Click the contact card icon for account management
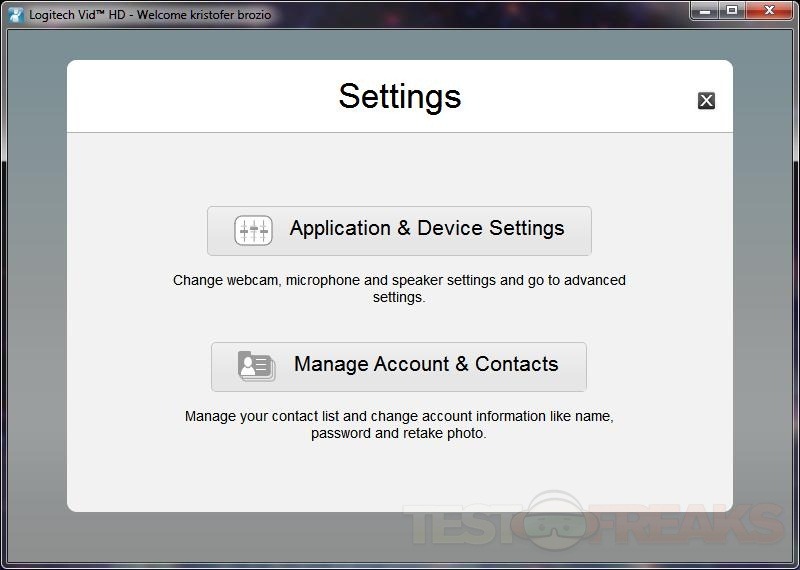Viewport: 800px width, 570px height. tap(256, 366)
